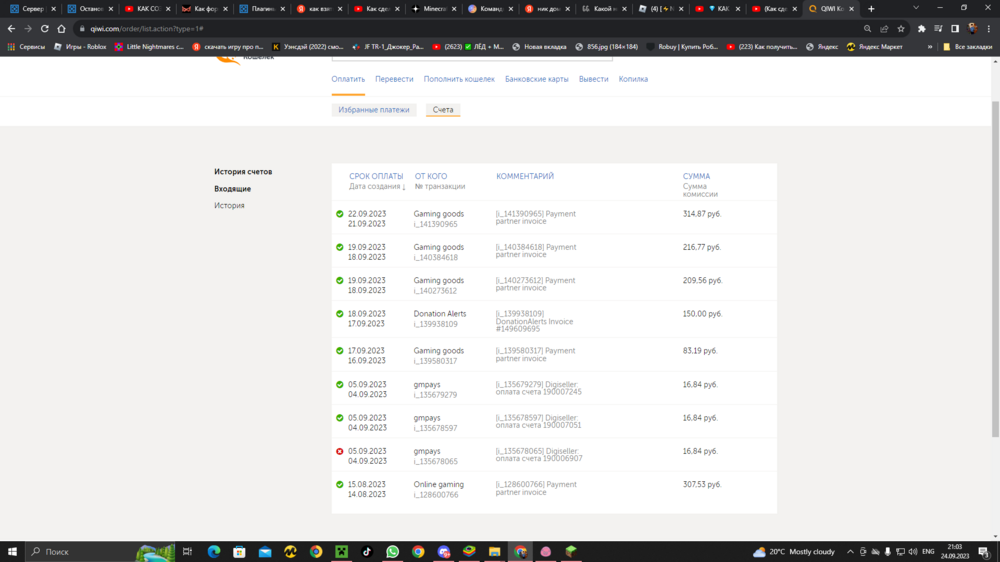Open Microsoft Edge from the taskbar
Screen dimensions: 1000x562
click(214, 552)
